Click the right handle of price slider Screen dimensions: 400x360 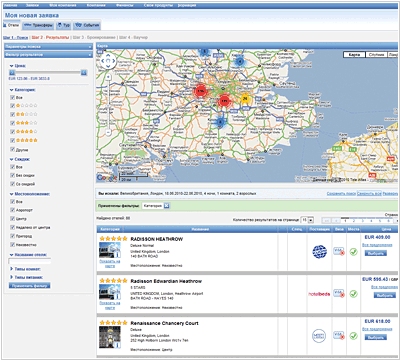coord(84,72)
